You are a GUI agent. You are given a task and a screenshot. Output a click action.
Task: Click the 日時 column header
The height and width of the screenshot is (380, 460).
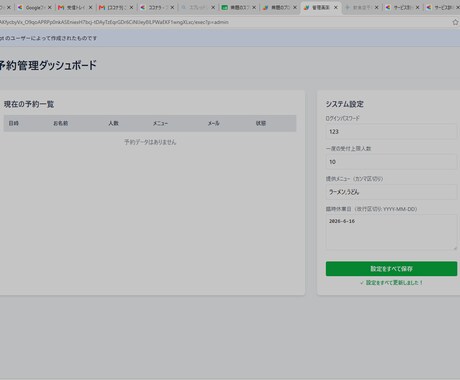pos(14,123)
